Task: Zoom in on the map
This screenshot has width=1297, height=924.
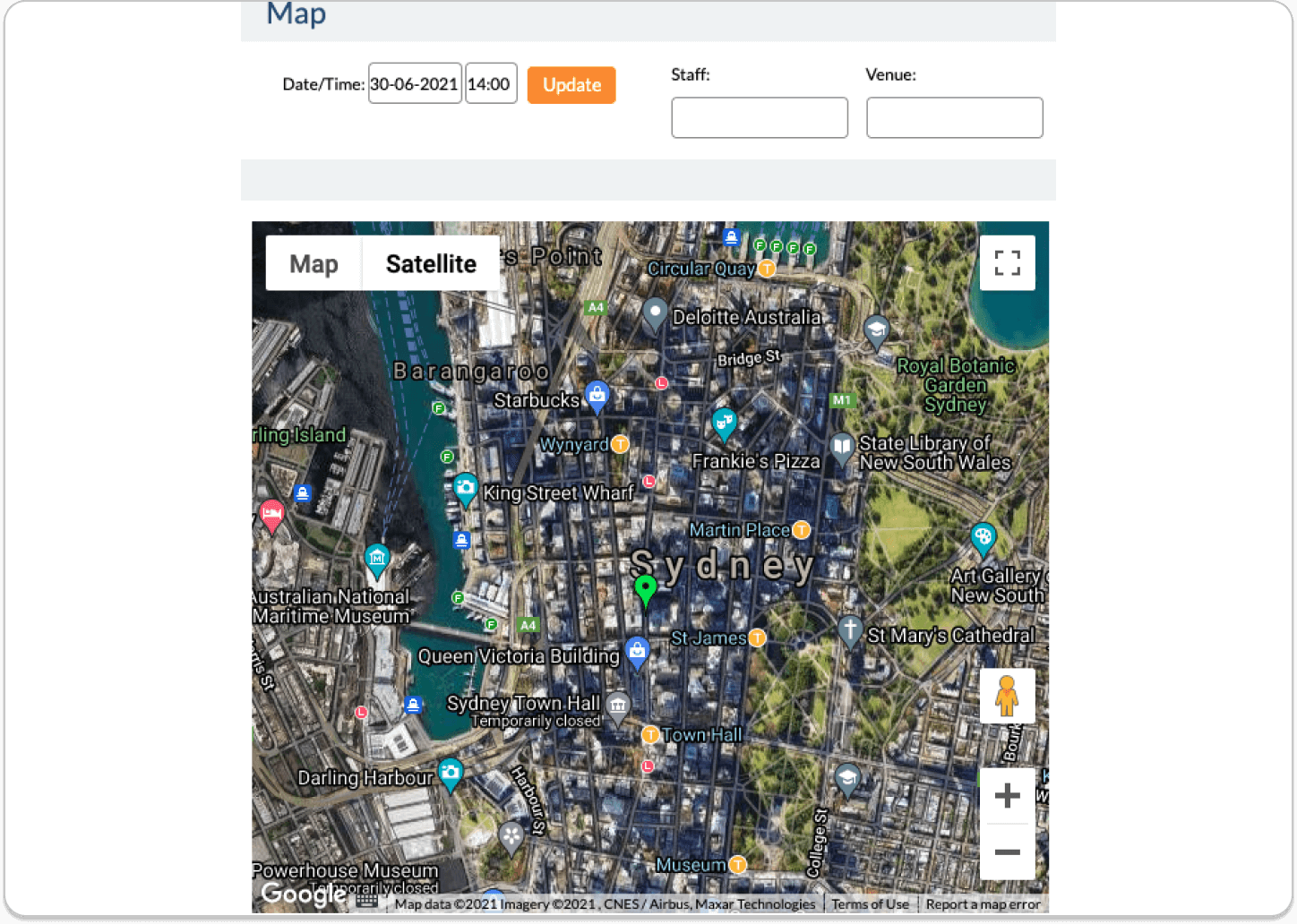Action: (x=1007, y=795)
